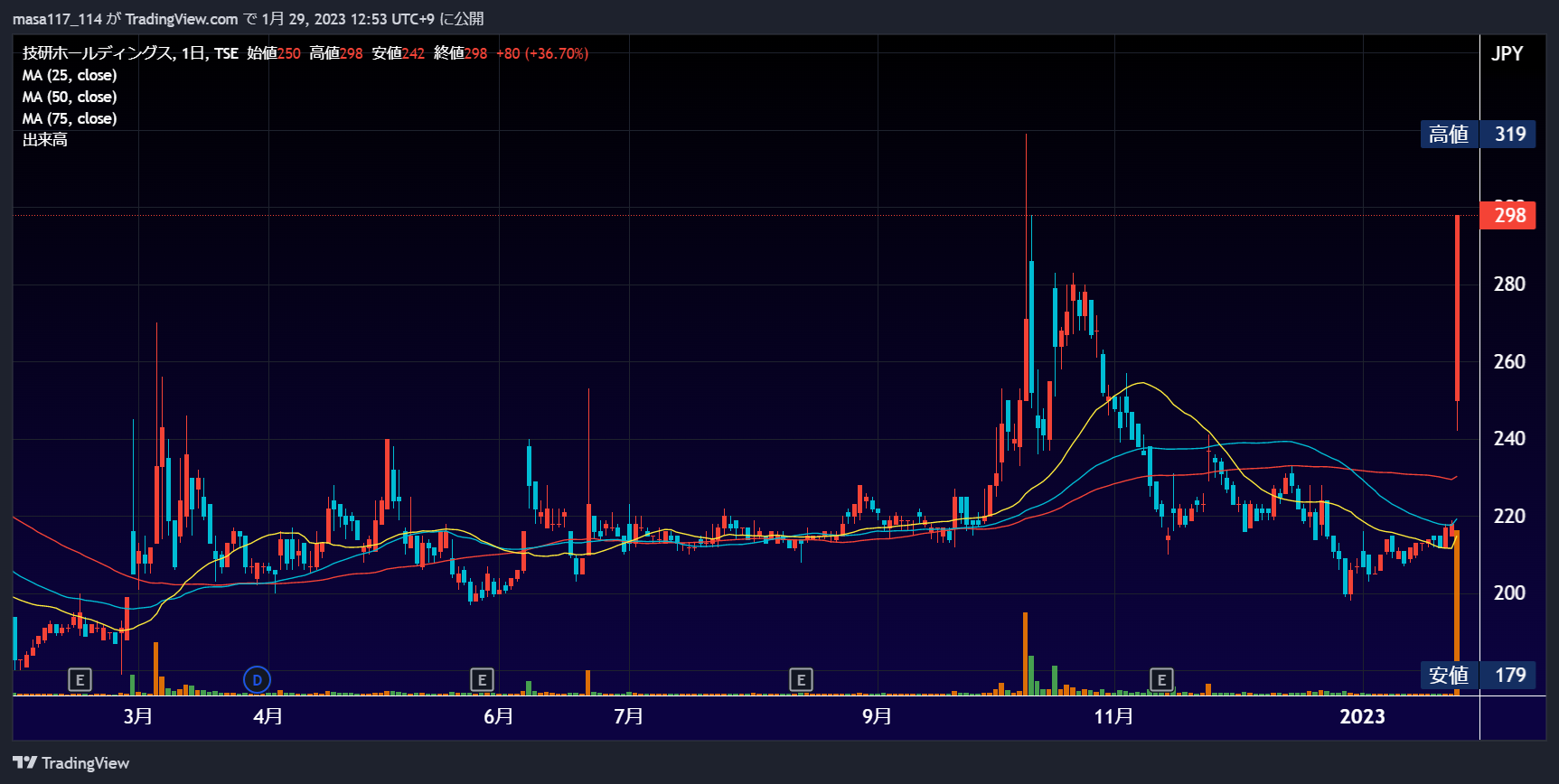Screen dimensions: 1559x784
Task: Click the JPY currency label
Action: [1507, 53]
